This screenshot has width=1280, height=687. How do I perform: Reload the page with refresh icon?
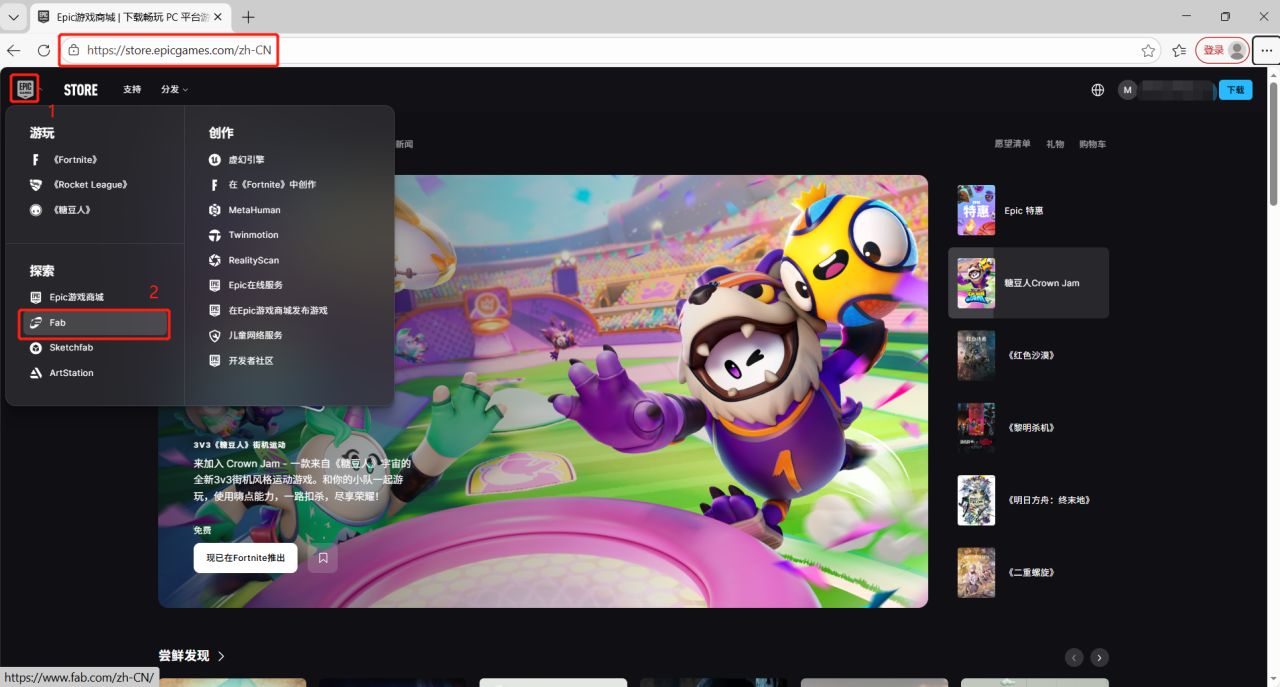click(x=44, y=50)
